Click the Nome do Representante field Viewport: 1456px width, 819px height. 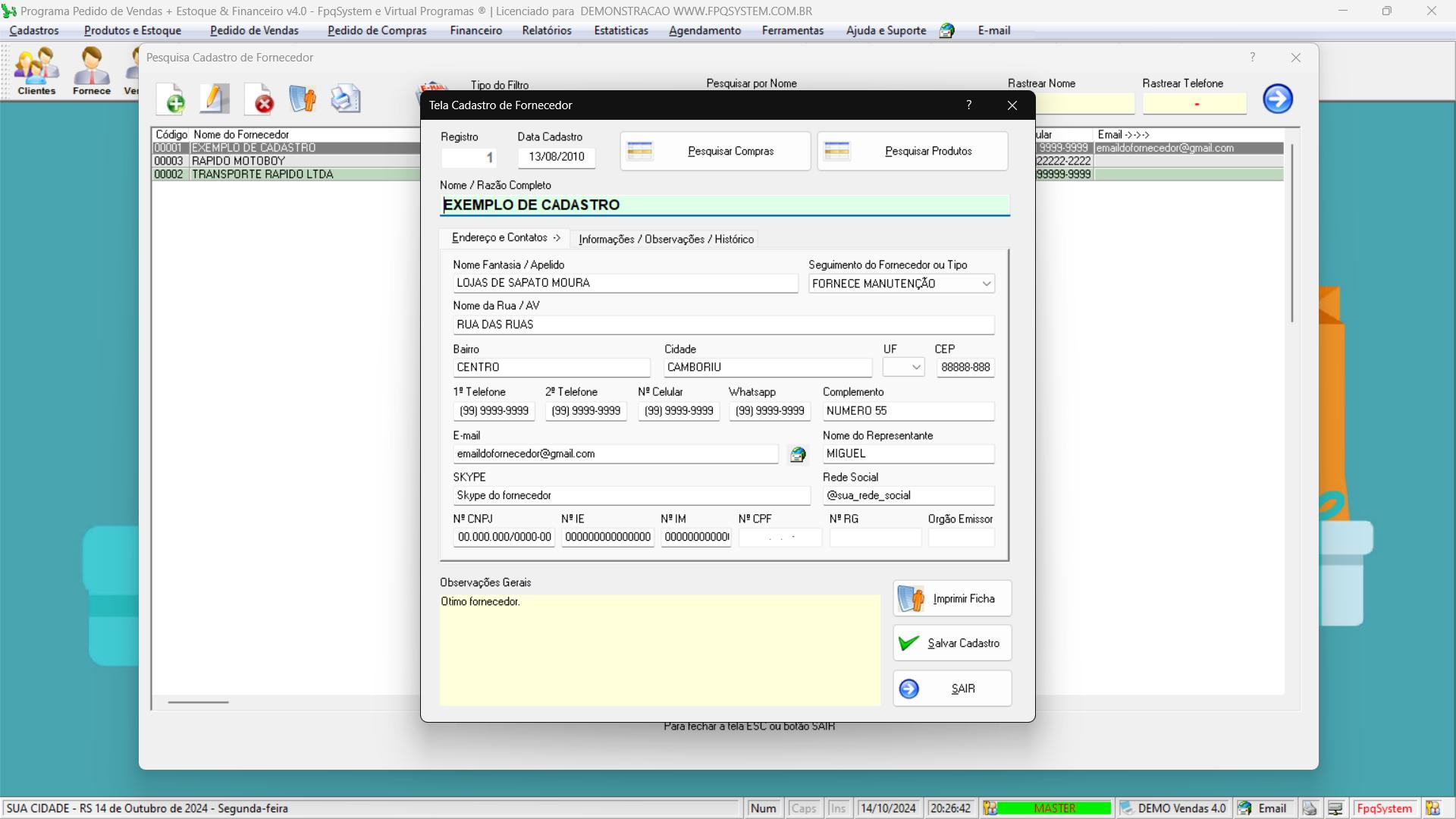(908, 454)
